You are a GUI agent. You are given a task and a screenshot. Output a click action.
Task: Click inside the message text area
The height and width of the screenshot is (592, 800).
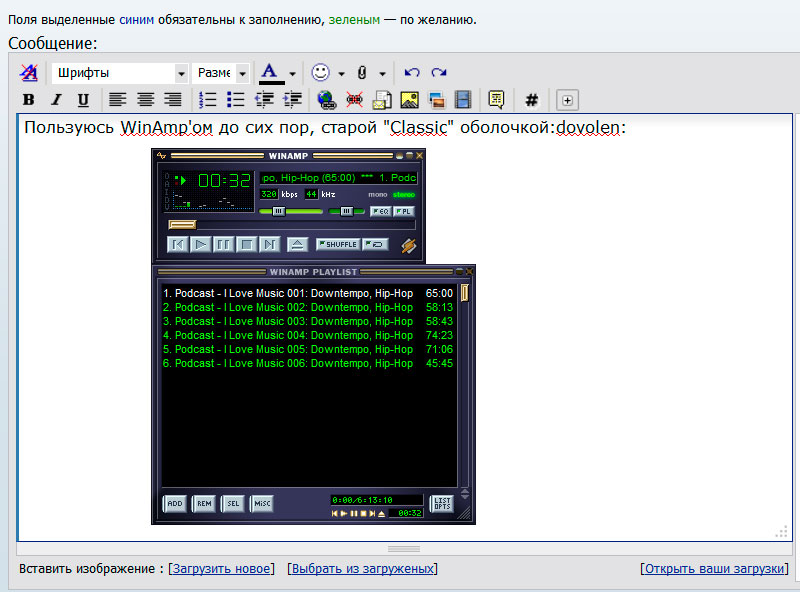tap(405, 327)
